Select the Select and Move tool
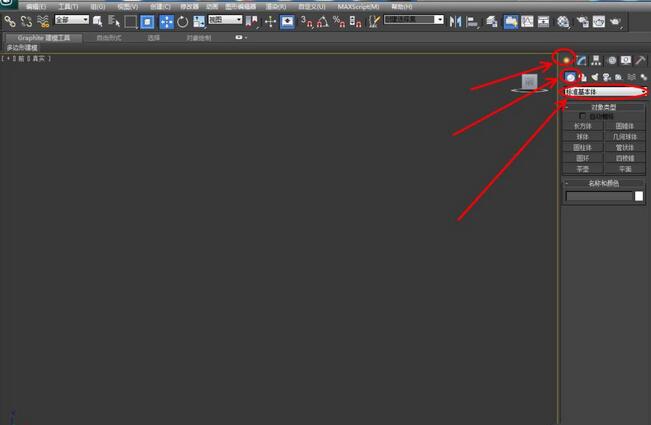Viewport: 651px width, 425px height. [166, 21]
